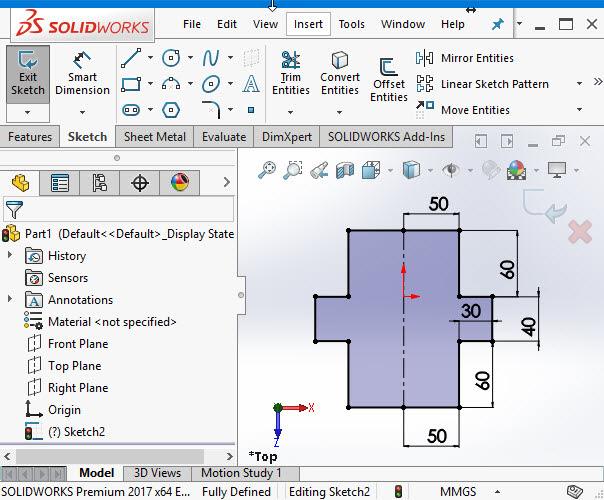The image size is (604, 500).
Task: Select the Polygon sketch tool
Action: (x=171, y=110)
